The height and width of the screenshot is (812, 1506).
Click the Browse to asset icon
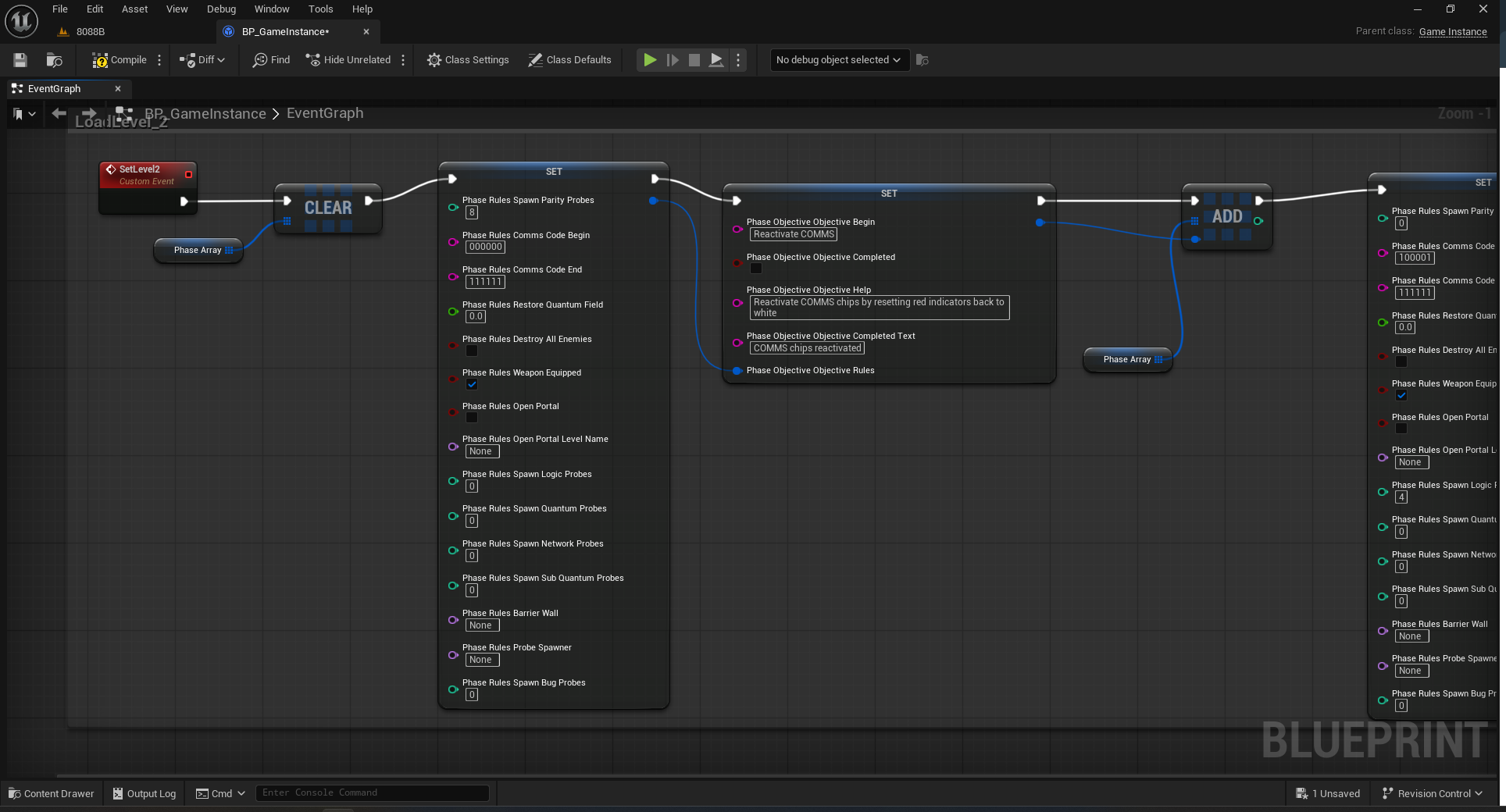54,60
